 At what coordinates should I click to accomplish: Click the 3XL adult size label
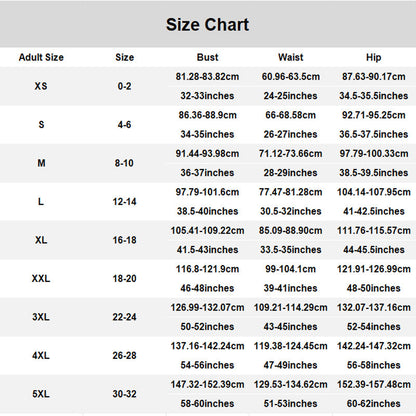[x=41, y=317]
